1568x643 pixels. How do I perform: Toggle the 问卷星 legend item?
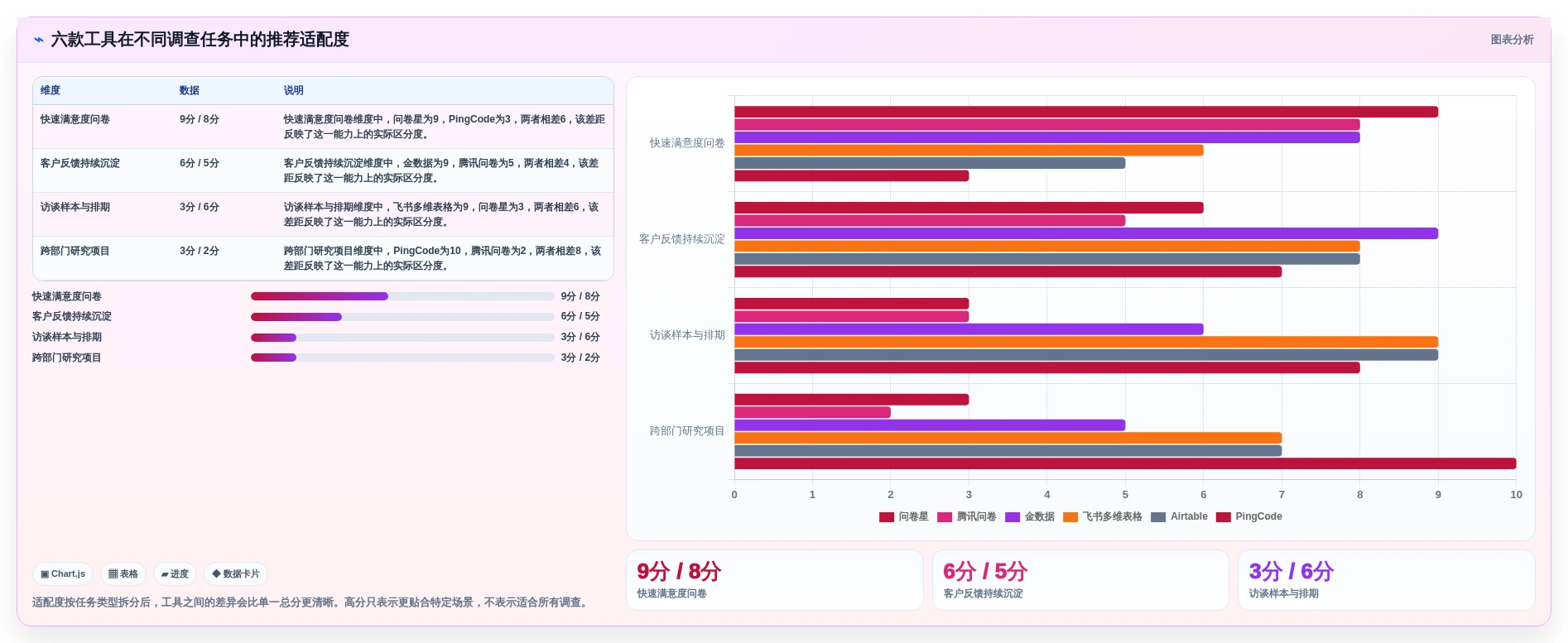pyautogui.click(x=904, y=516)
